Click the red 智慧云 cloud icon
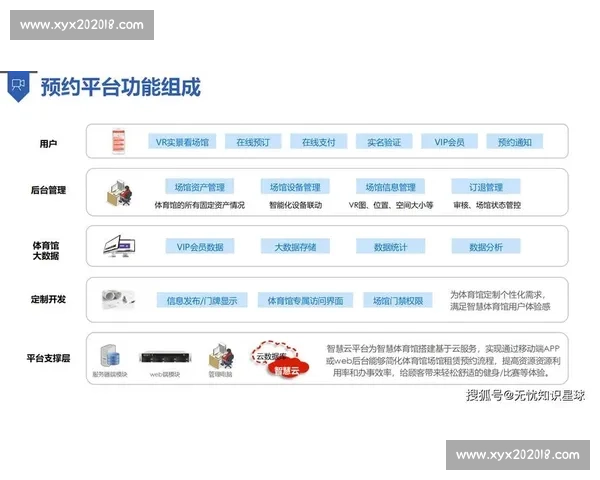 tap(287, 370)
